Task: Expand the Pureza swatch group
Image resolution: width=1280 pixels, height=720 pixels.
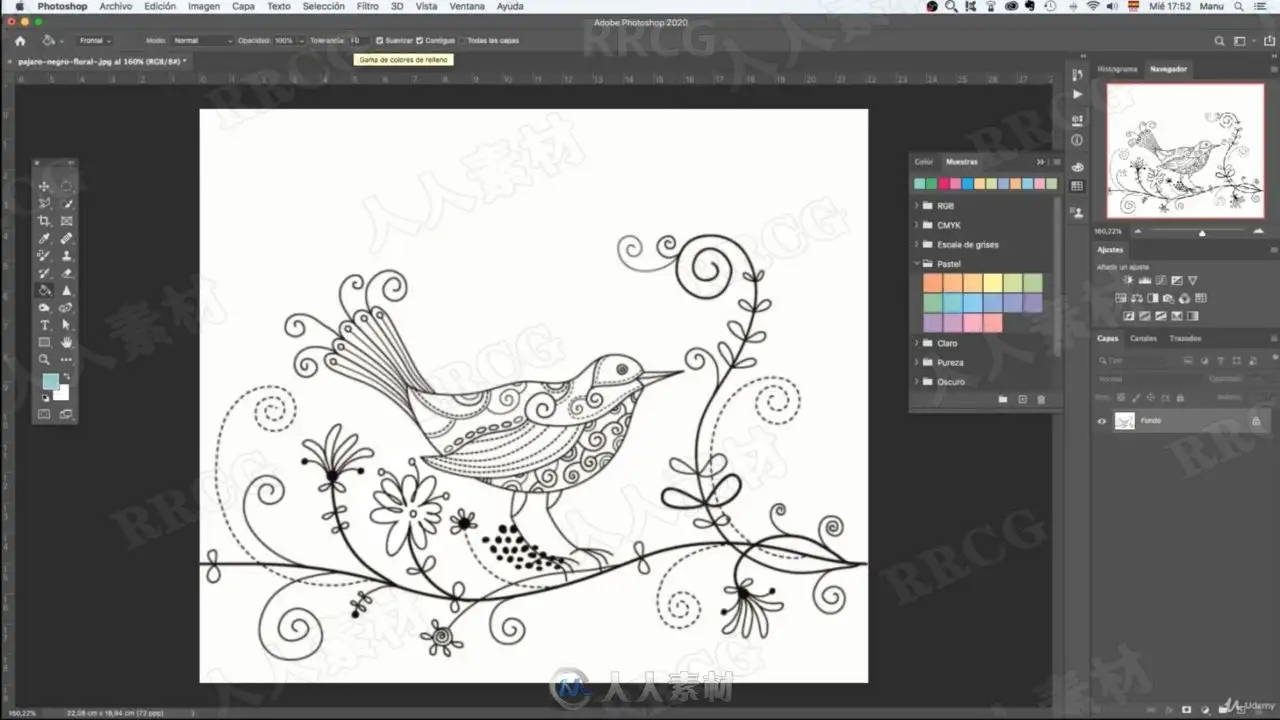Action: 917,362
